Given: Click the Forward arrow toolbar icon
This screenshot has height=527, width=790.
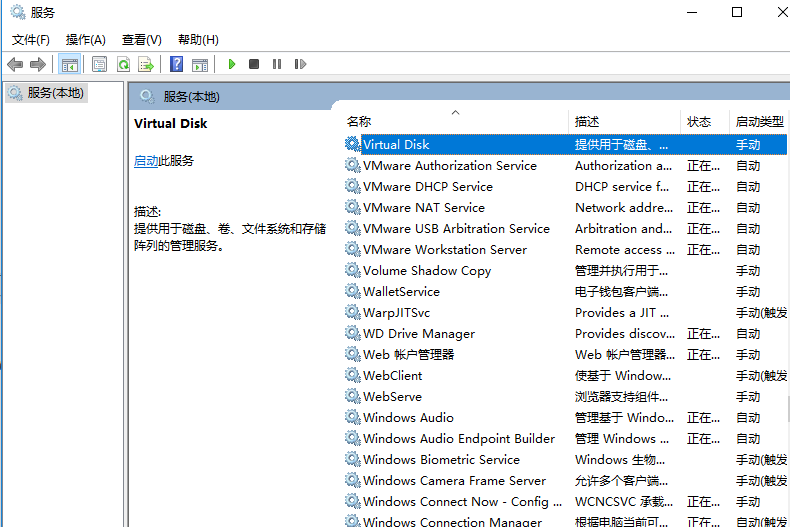Looking at the screenshot, I should click(x=38, y=64).
